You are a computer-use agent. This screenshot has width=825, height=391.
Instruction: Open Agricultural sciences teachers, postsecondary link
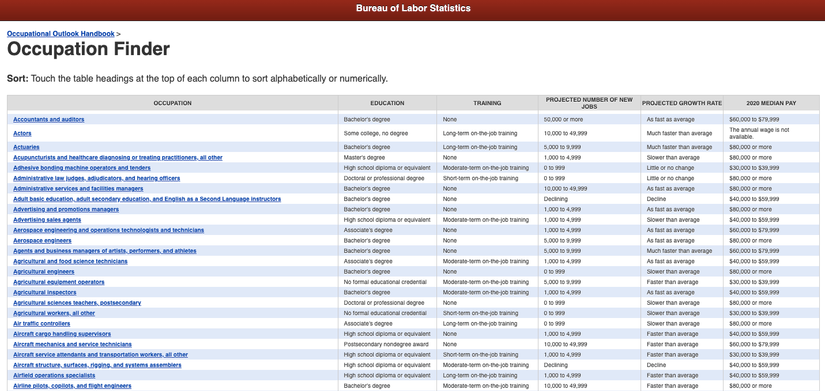coord(77,303)
